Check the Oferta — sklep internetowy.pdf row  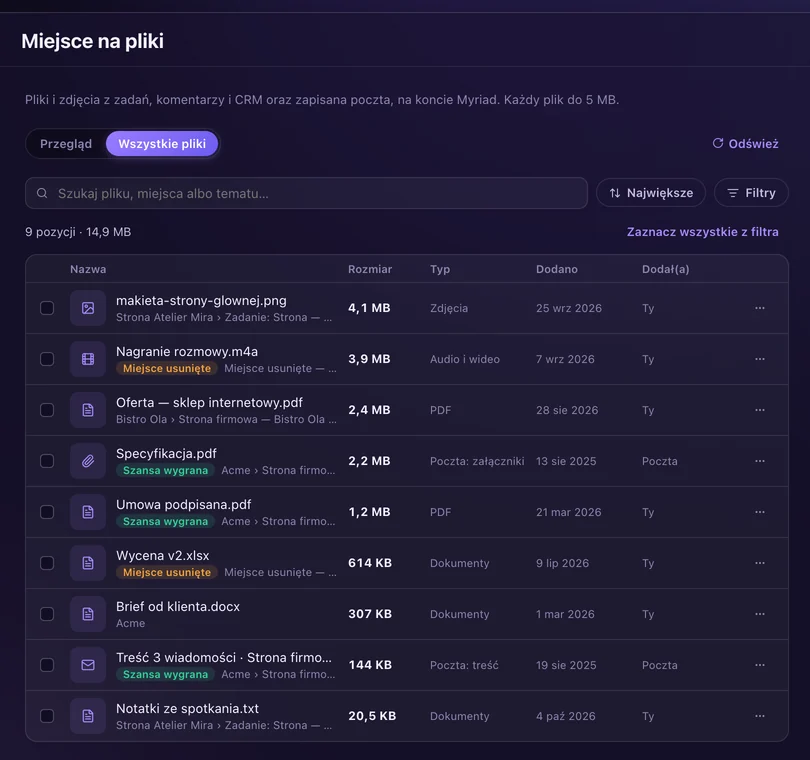47,410
